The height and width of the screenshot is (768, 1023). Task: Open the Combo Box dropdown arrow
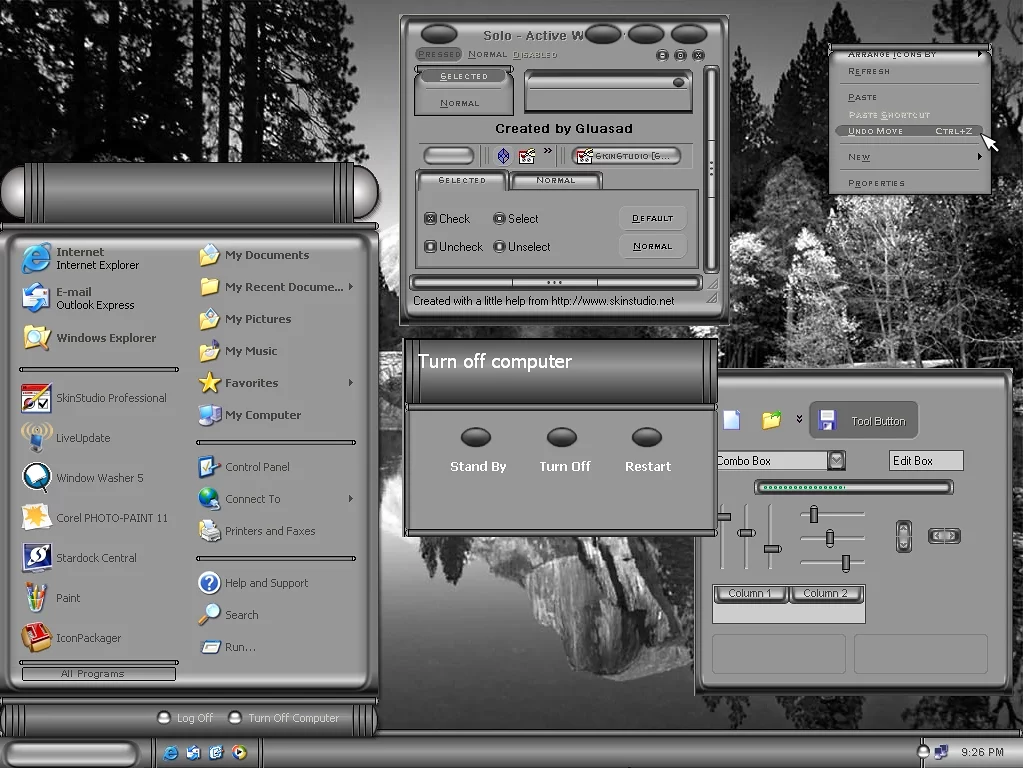pyautogui.click(x=836, y=460)
